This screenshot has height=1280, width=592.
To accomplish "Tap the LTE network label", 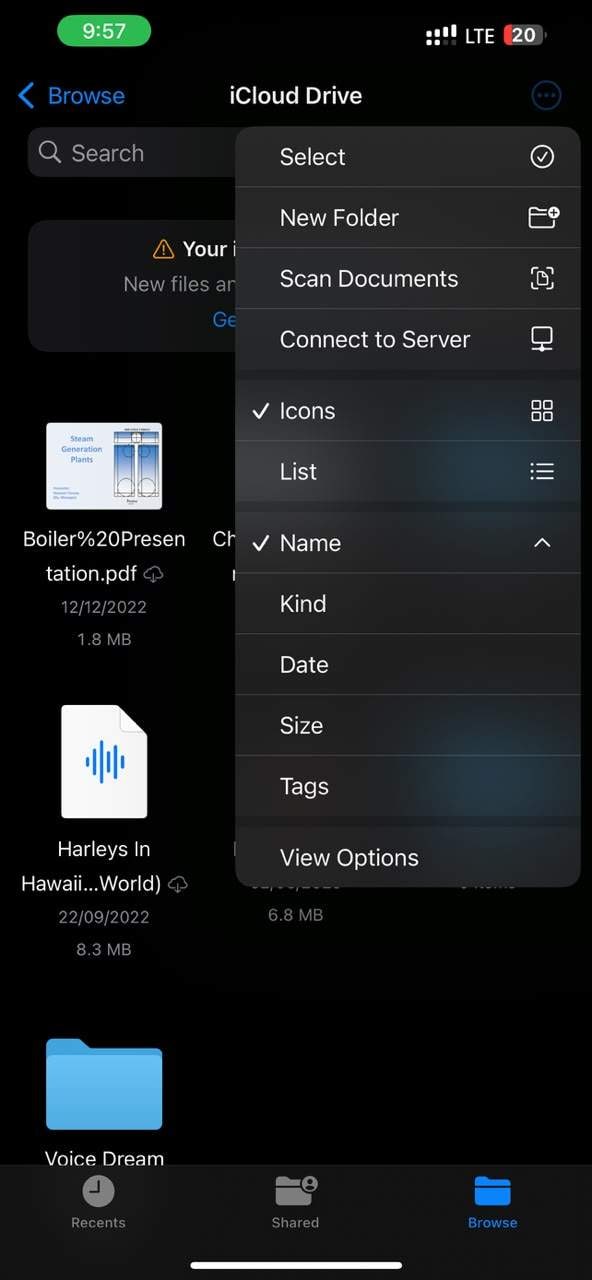I will (480, 36).
